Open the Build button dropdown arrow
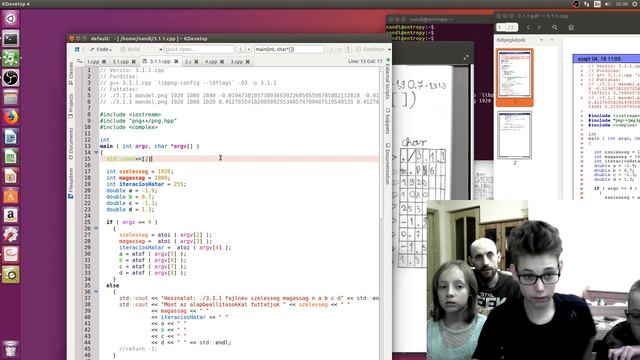640x360 pixels. click(x=161, y=49)
